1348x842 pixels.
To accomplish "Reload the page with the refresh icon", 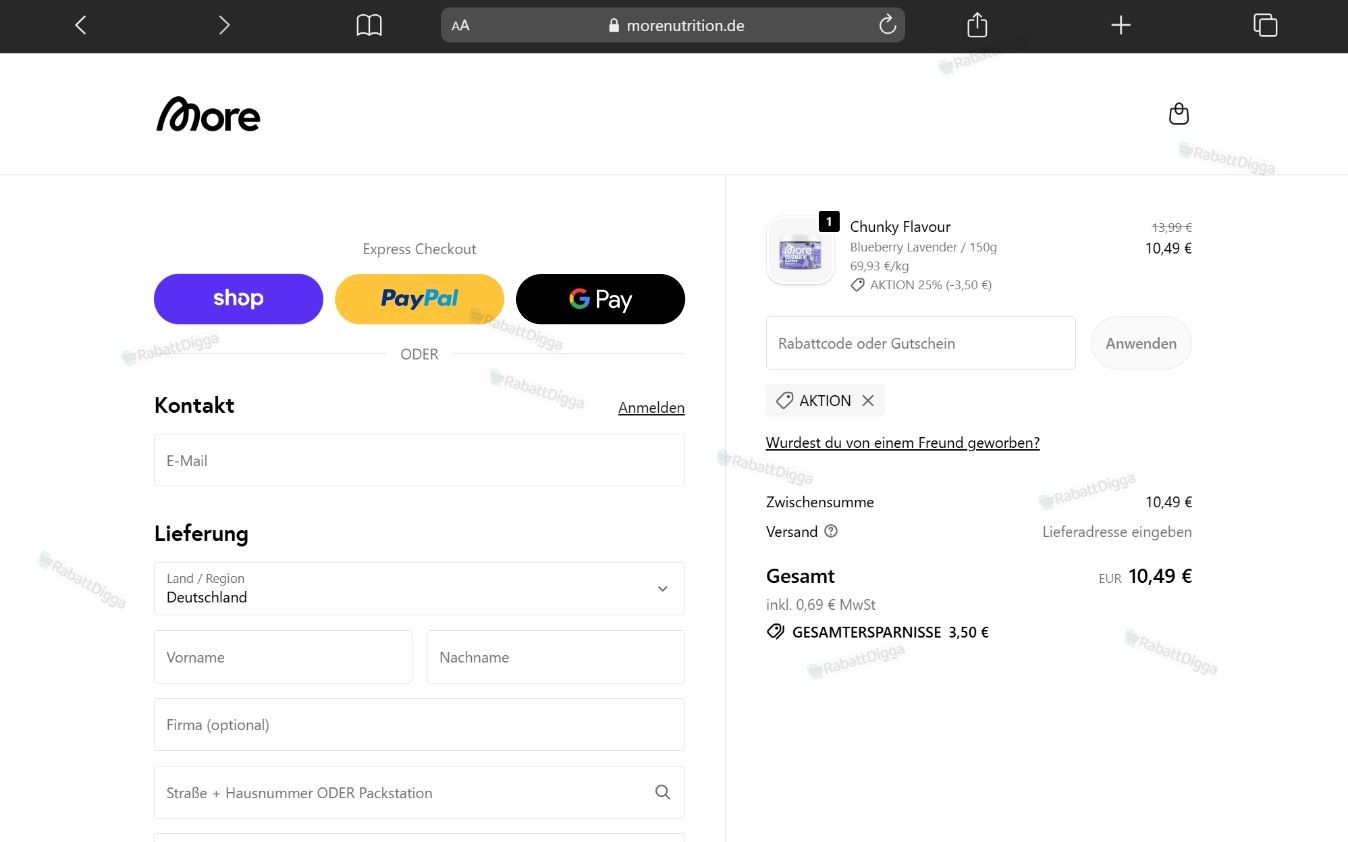I will (x=887, y=25).
